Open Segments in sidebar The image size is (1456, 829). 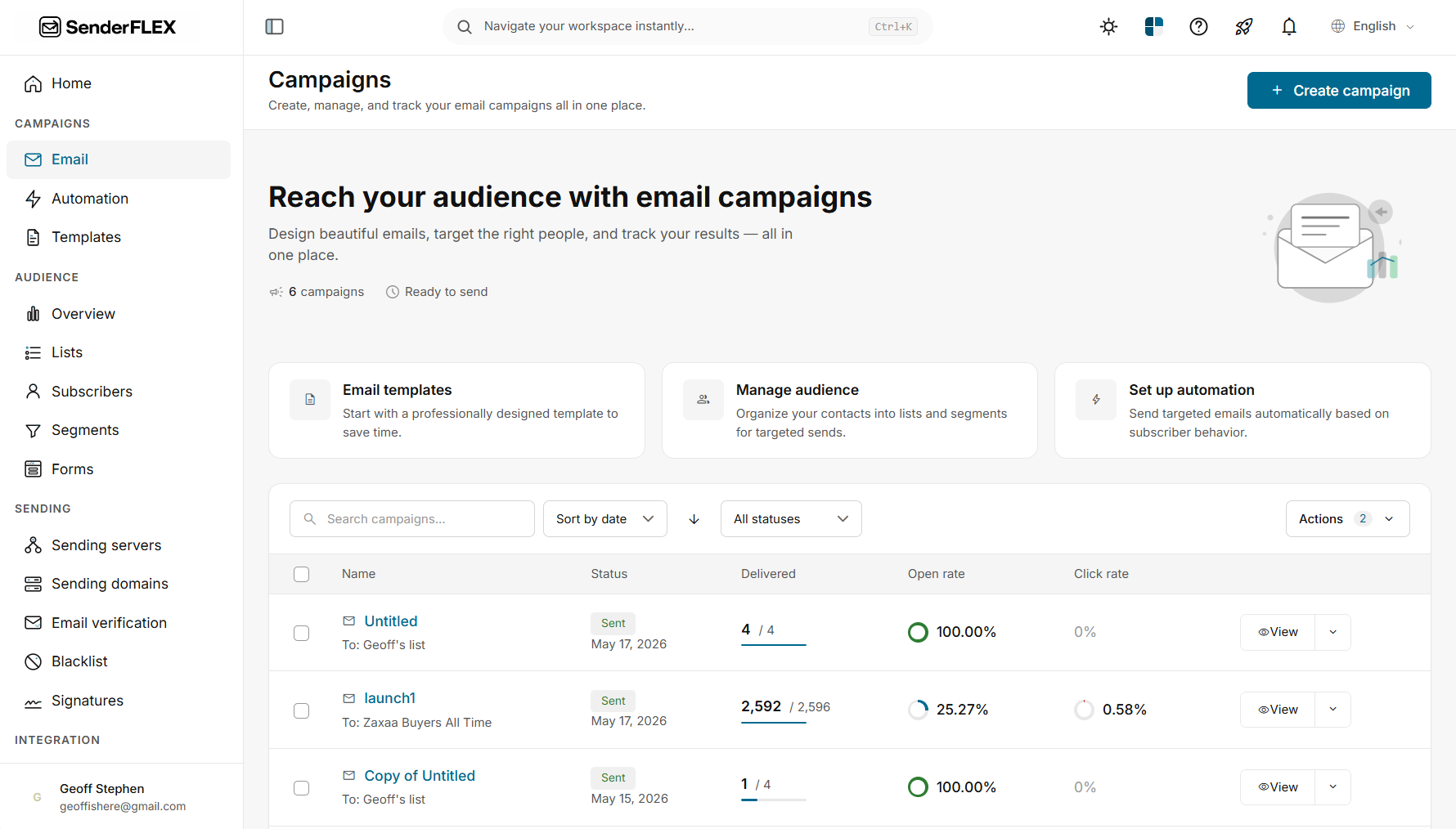pos(119,430)
